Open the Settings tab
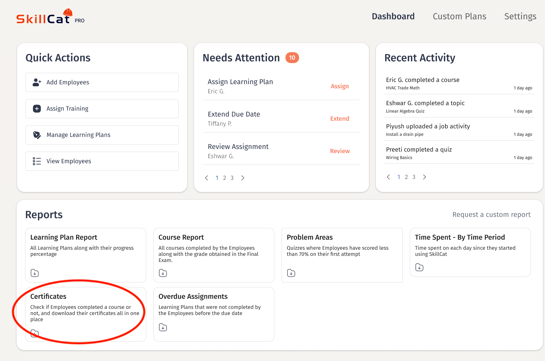The width and height of the screenshot is (545, 361). click(520, 16)
